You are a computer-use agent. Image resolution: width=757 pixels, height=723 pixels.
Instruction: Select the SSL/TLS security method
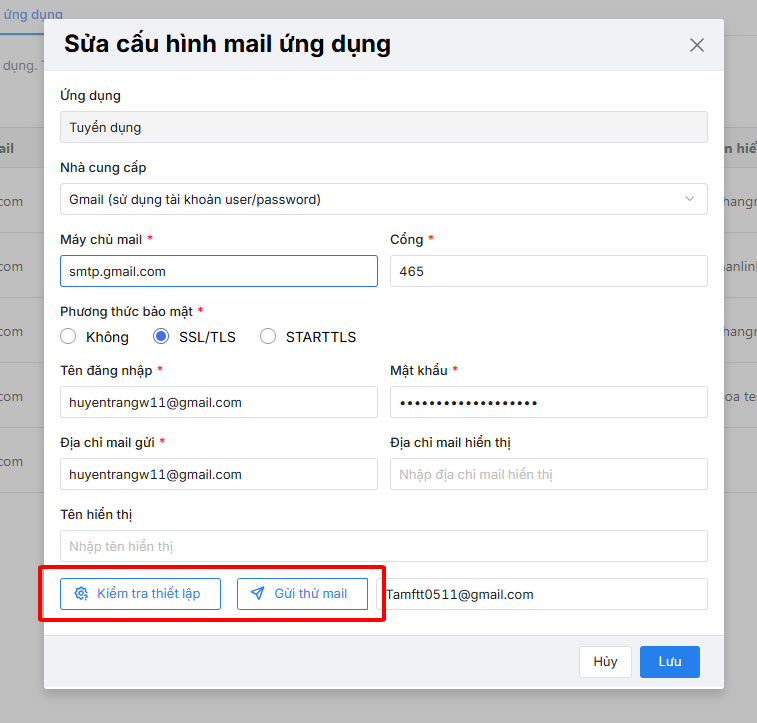[161, 337]
